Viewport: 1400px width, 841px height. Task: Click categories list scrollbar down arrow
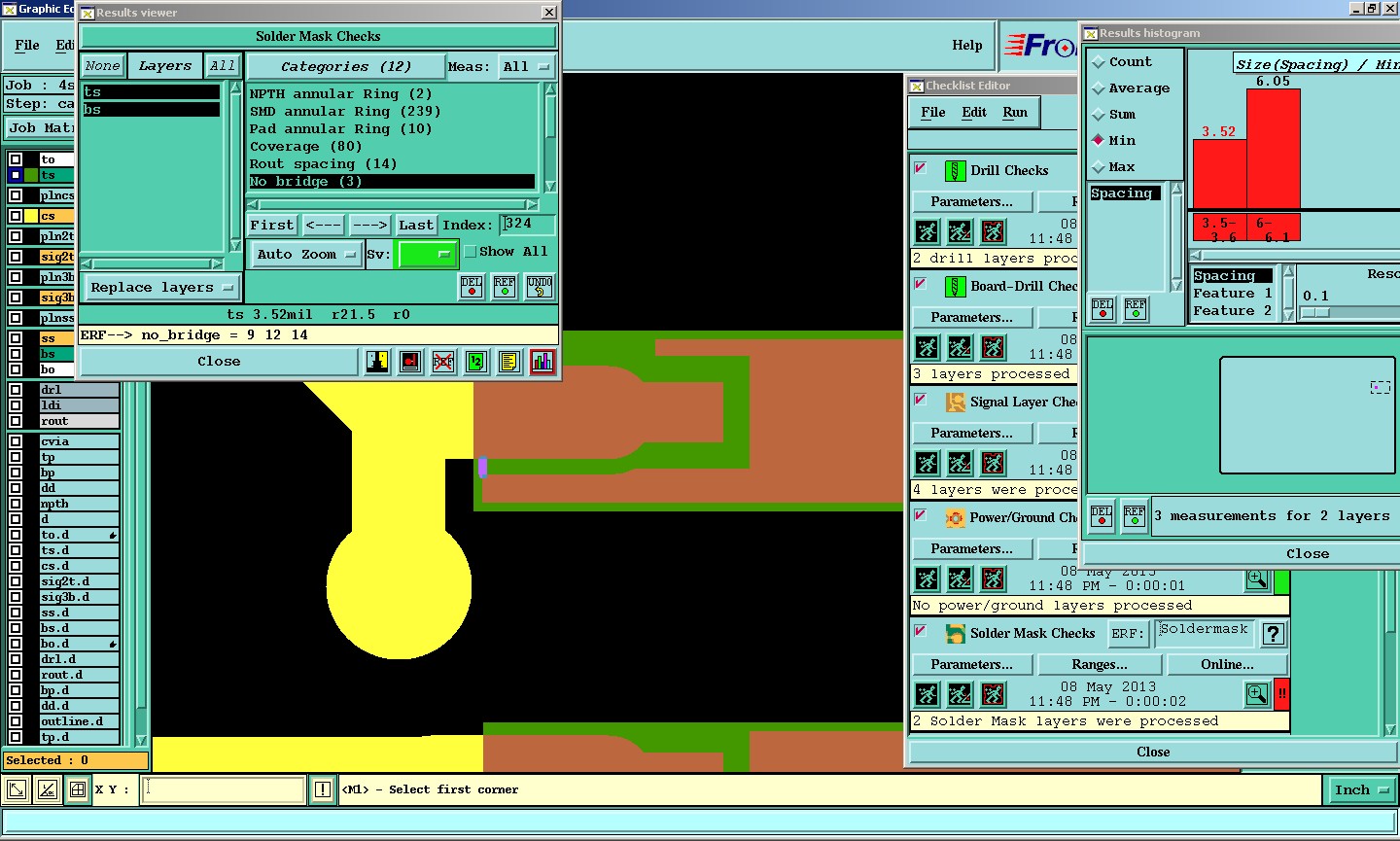[550, 186]
